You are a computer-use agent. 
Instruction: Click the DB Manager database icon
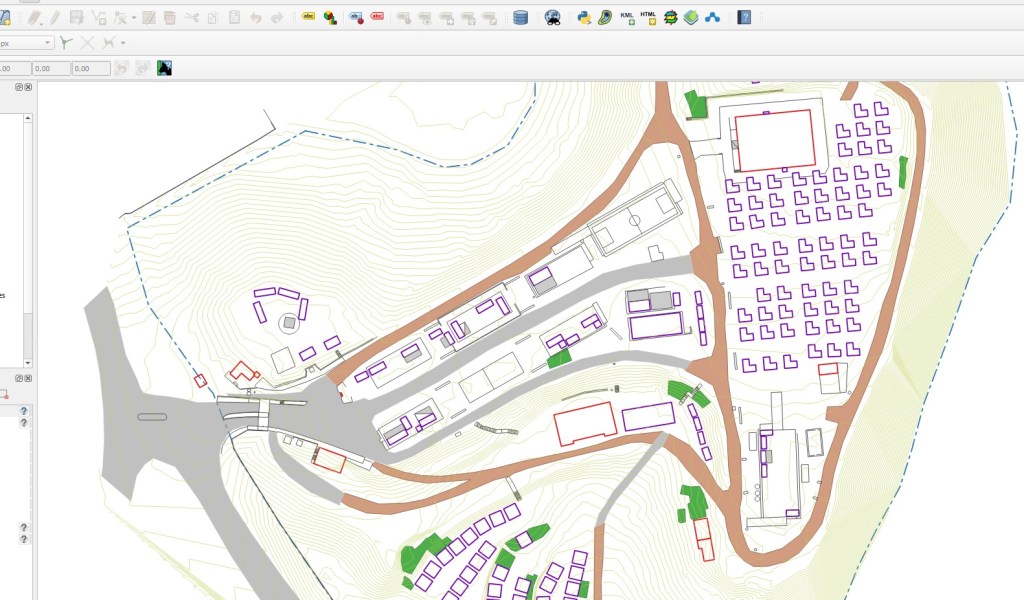[x=520, y=17]
